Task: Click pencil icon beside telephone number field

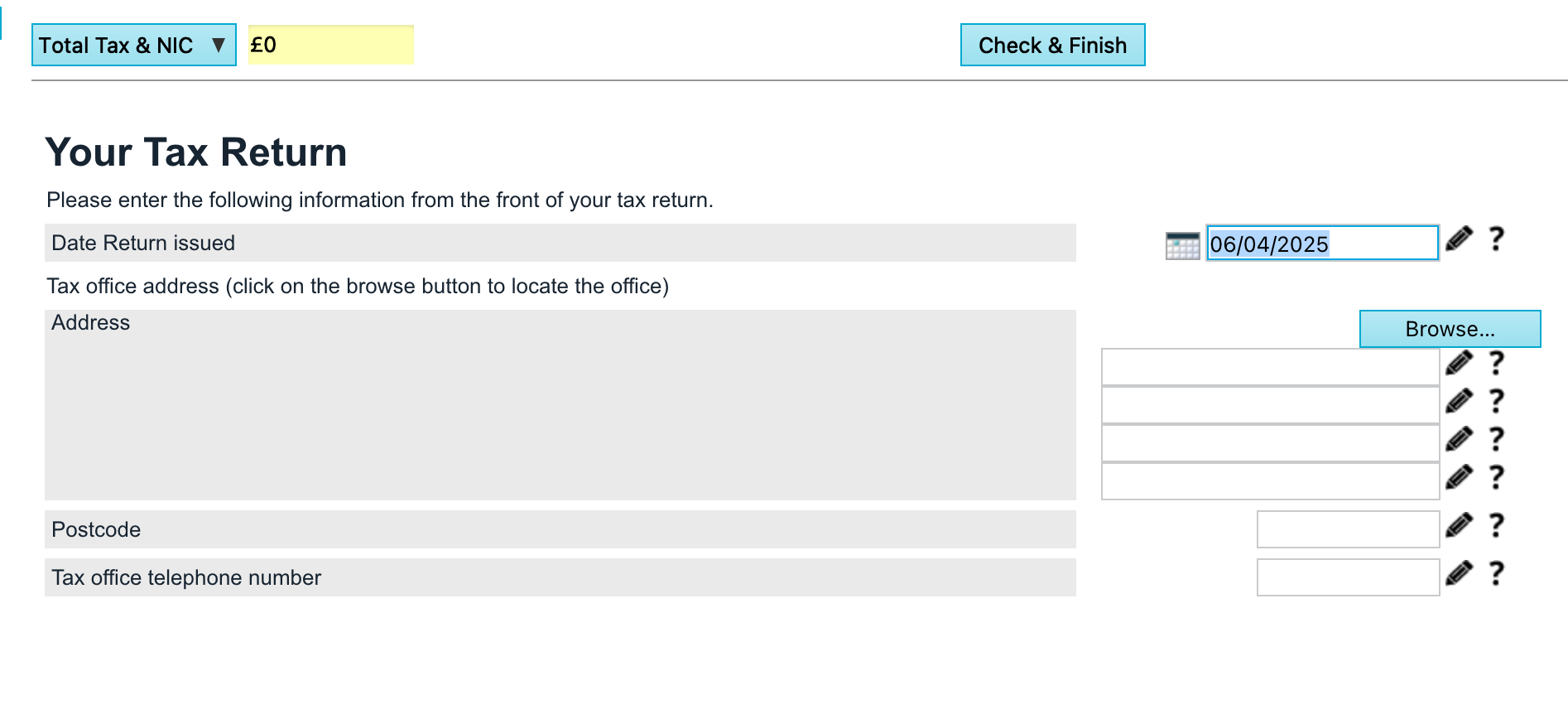Action: (1459, 573)
